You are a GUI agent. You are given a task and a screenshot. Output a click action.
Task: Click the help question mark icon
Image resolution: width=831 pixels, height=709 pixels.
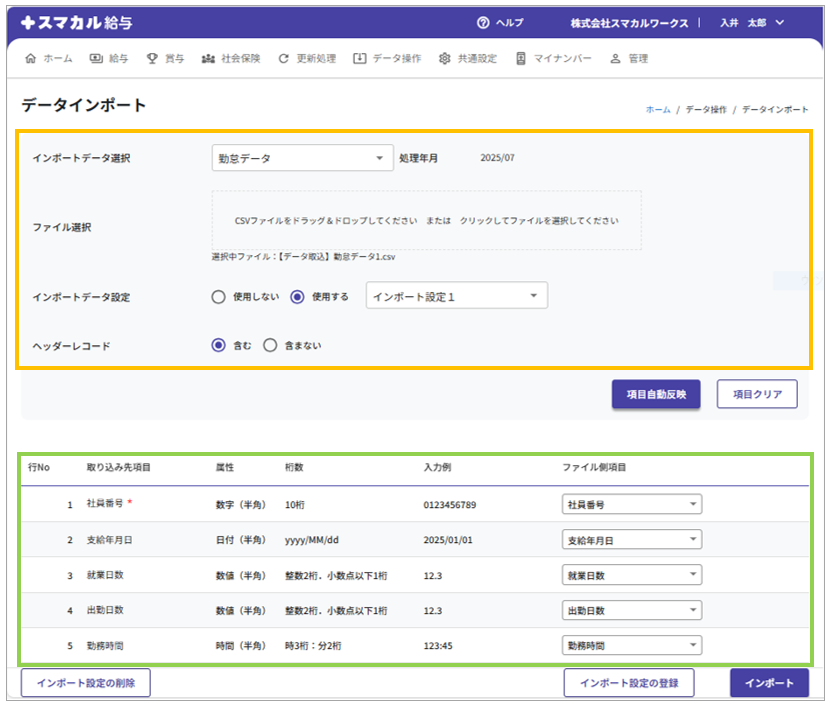[x=483, y=22]
